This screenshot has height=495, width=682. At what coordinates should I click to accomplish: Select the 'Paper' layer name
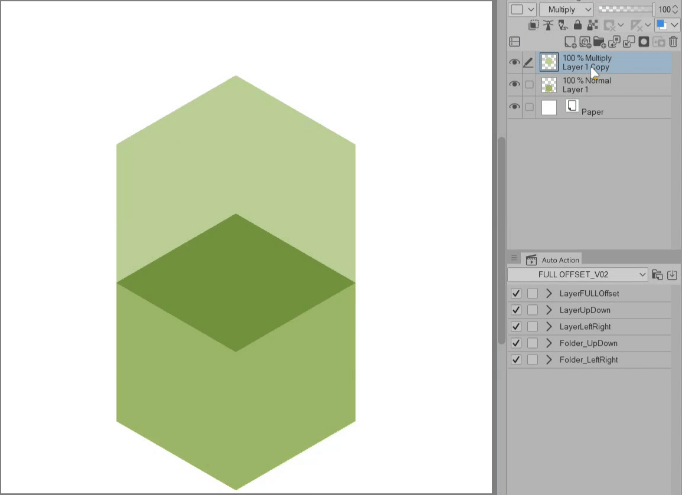click(592, 112)
